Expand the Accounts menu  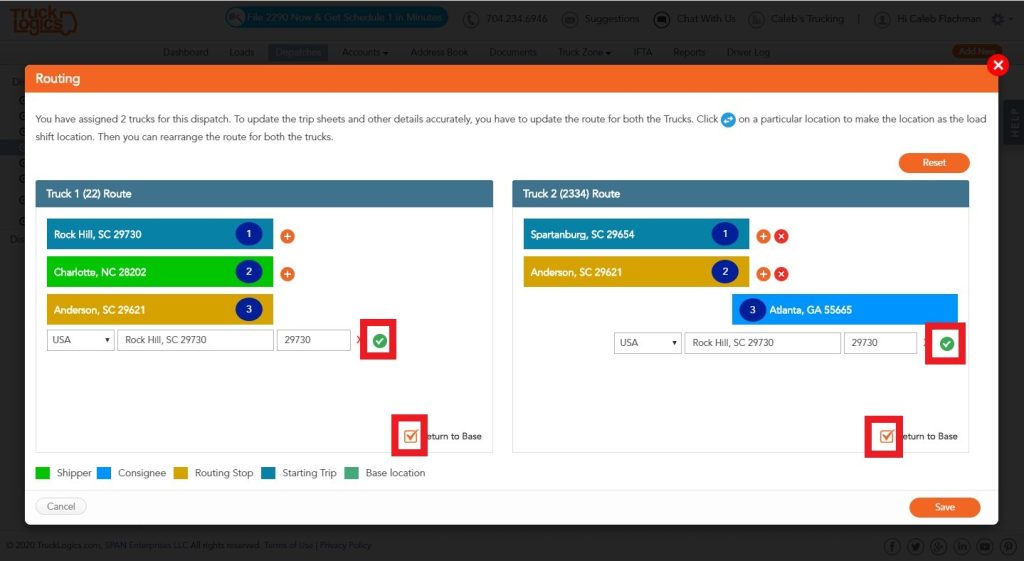[365, 52]
